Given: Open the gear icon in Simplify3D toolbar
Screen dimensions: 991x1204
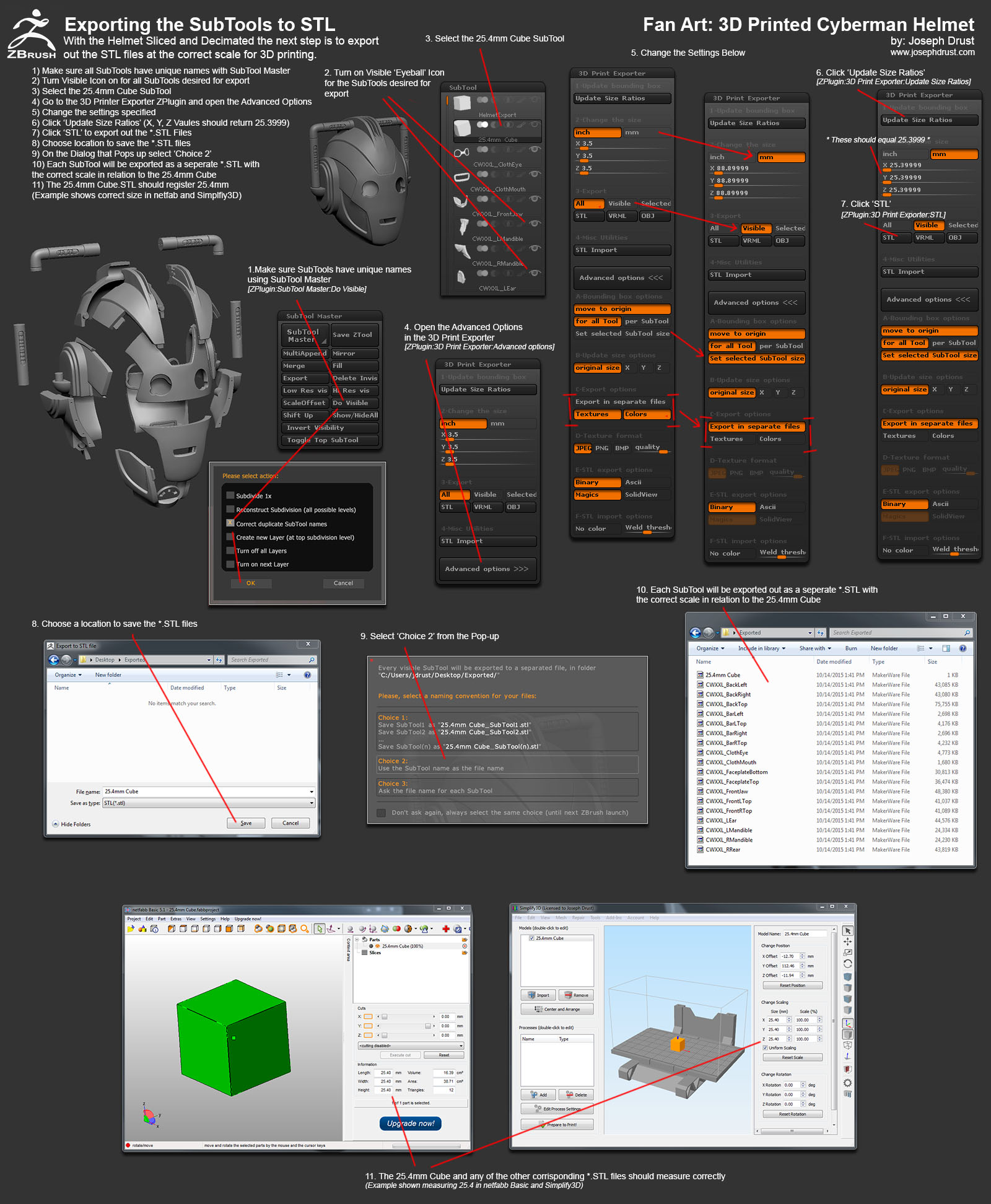Looking at the screenshot, I should click(848, 1083).
